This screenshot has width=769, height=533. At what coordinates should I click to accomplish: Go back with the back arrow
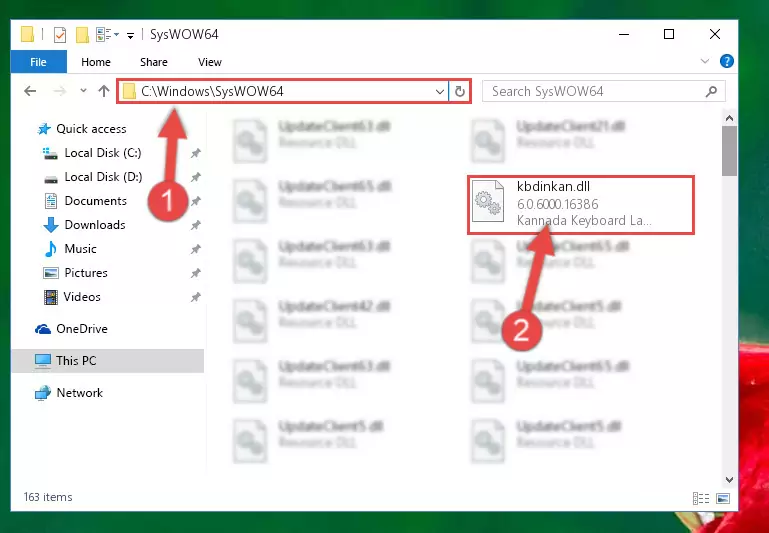click(30, 91)
